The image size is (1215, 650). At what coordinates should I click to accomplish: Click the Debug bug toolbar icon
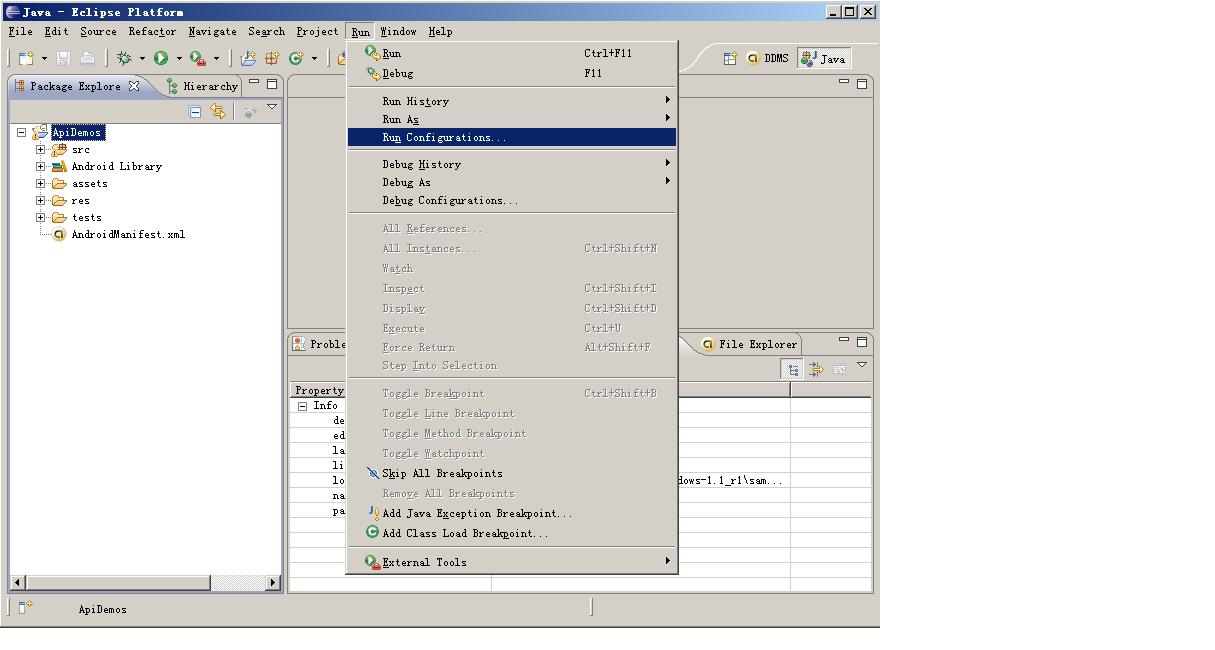pyautogui.click(x=124, y=59)
